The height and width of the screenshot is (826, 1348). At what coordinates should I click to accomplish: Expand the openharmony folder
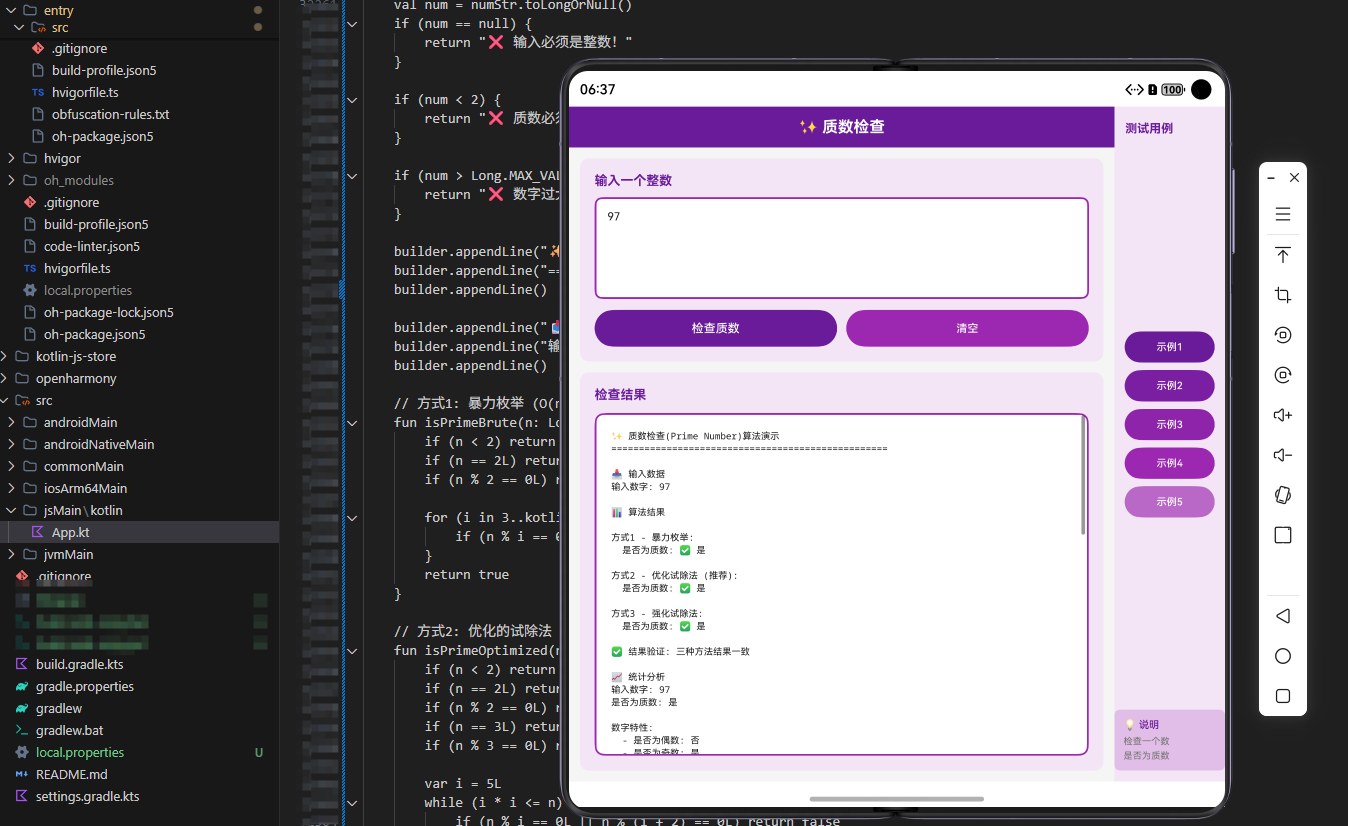[x=5, y=378]
